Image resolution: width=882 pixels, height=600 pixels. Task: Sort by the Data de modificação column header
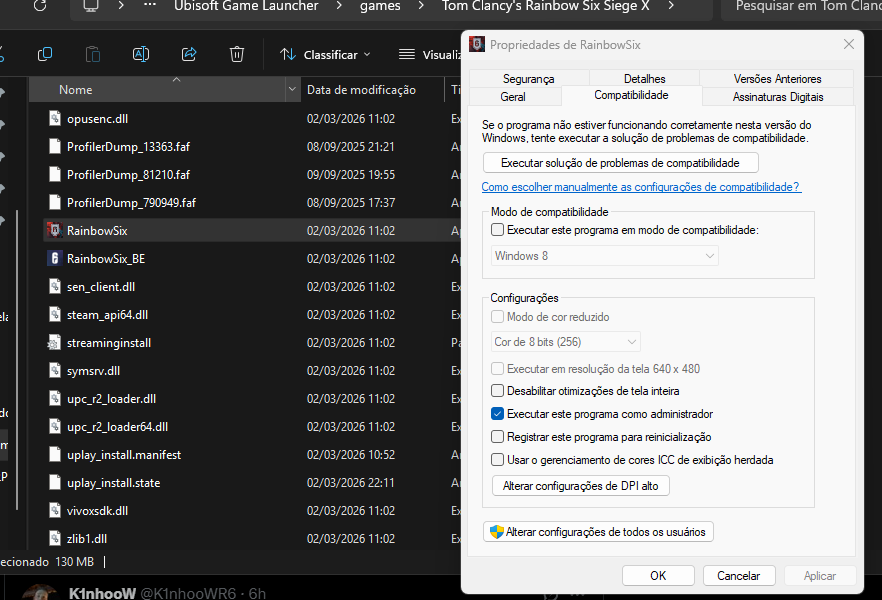(372, 89)
